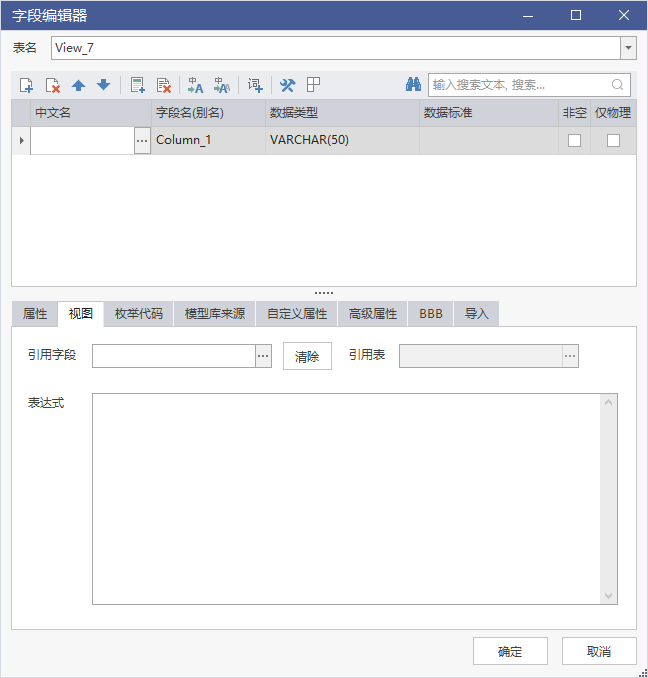Click the binoculars find icon
The image size is (648, 678).
coord(413,84)
